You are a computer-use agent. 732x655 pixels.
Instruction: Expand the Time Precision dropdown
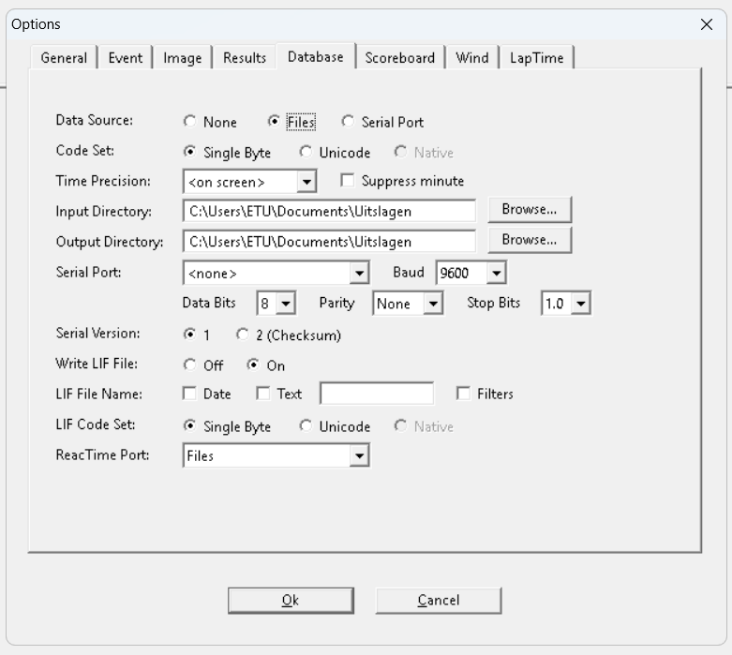307,182
